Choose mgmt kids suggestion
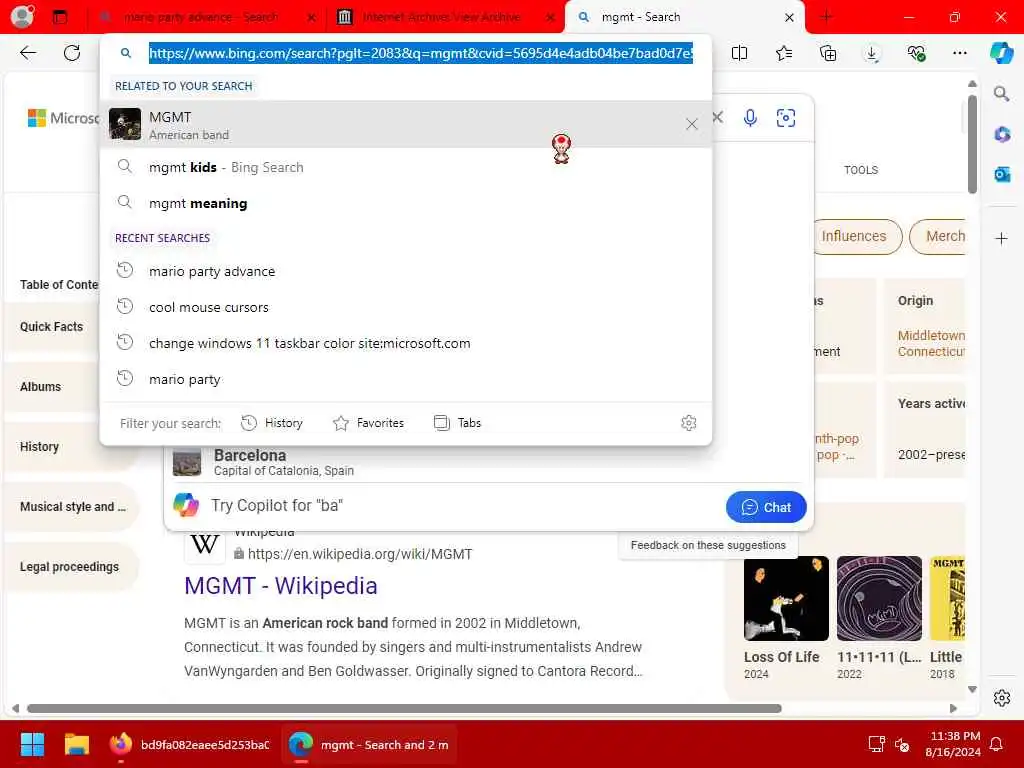Viewport: 1024px width, 768px height. click(406, 167)
